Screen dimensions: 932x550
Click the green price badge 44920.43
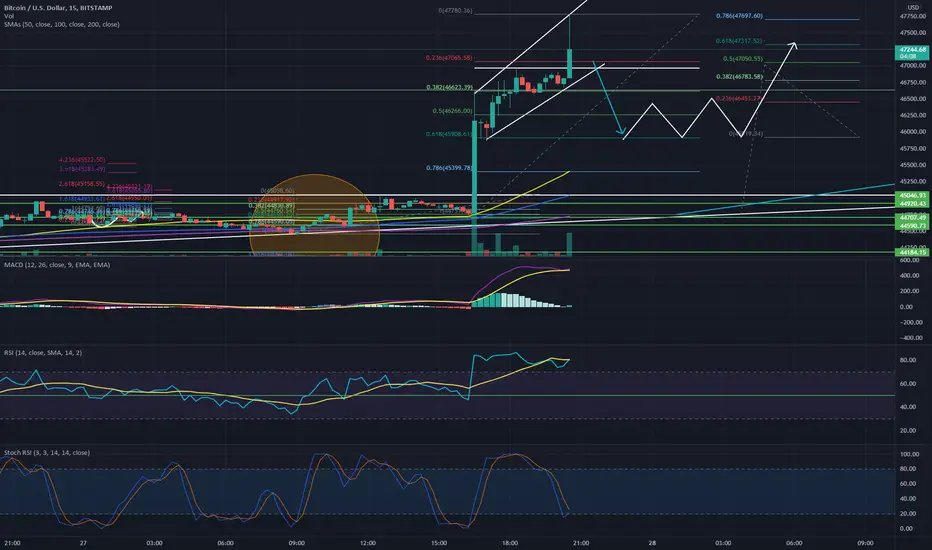click(912, 203)
